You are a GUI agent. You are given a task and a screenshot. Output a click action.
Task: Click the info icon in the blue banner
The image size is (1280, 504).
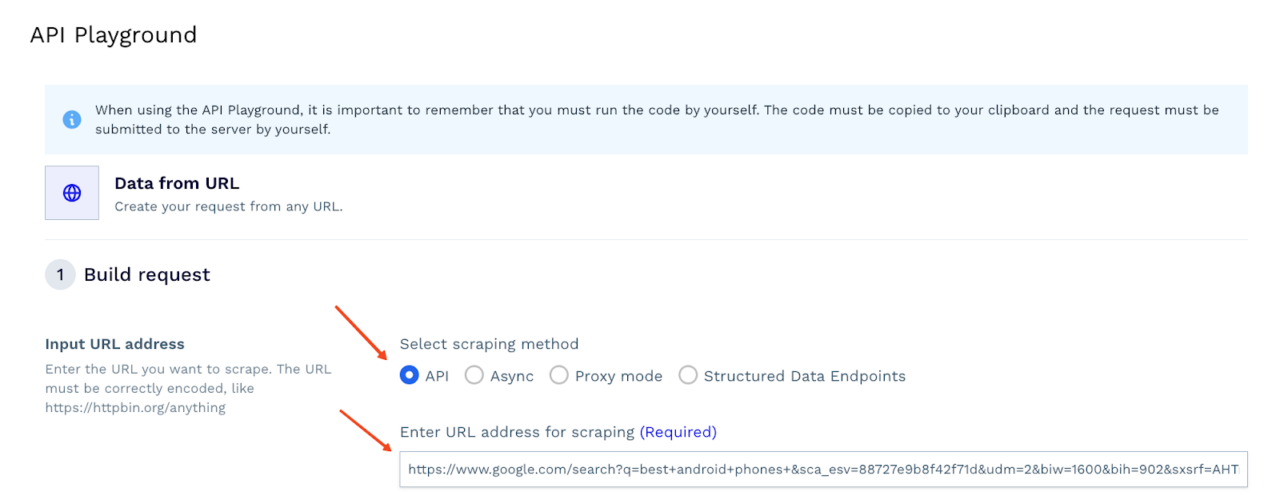pyautogui.click(x=72, y=119)
